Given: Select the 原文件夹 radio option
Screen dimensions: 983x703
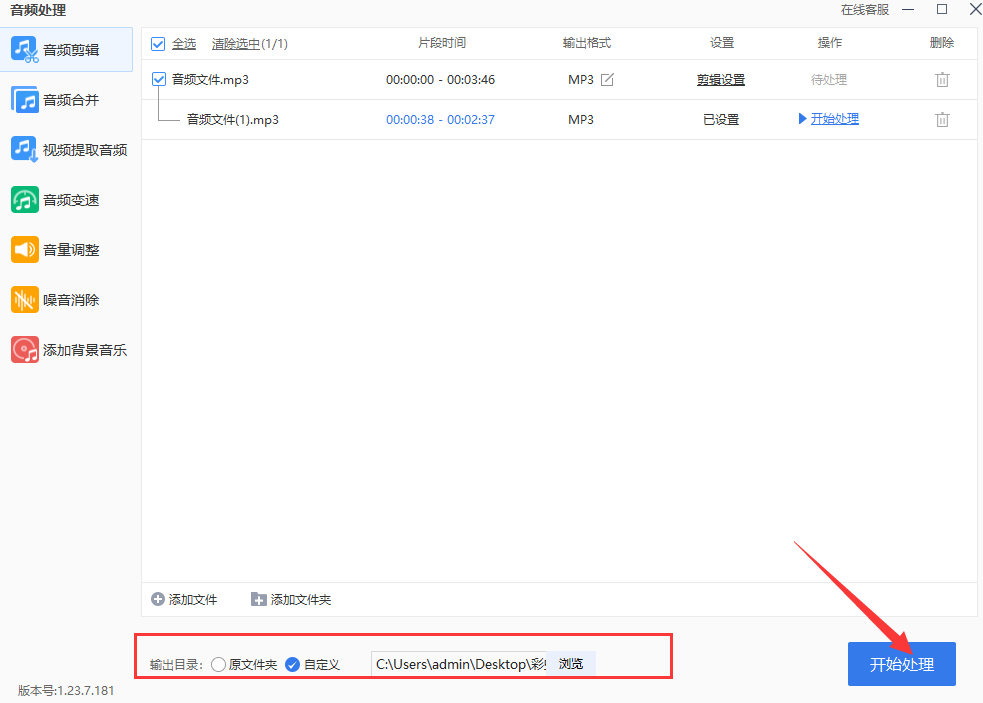Looking at the screenshot, I should point(218,664).
